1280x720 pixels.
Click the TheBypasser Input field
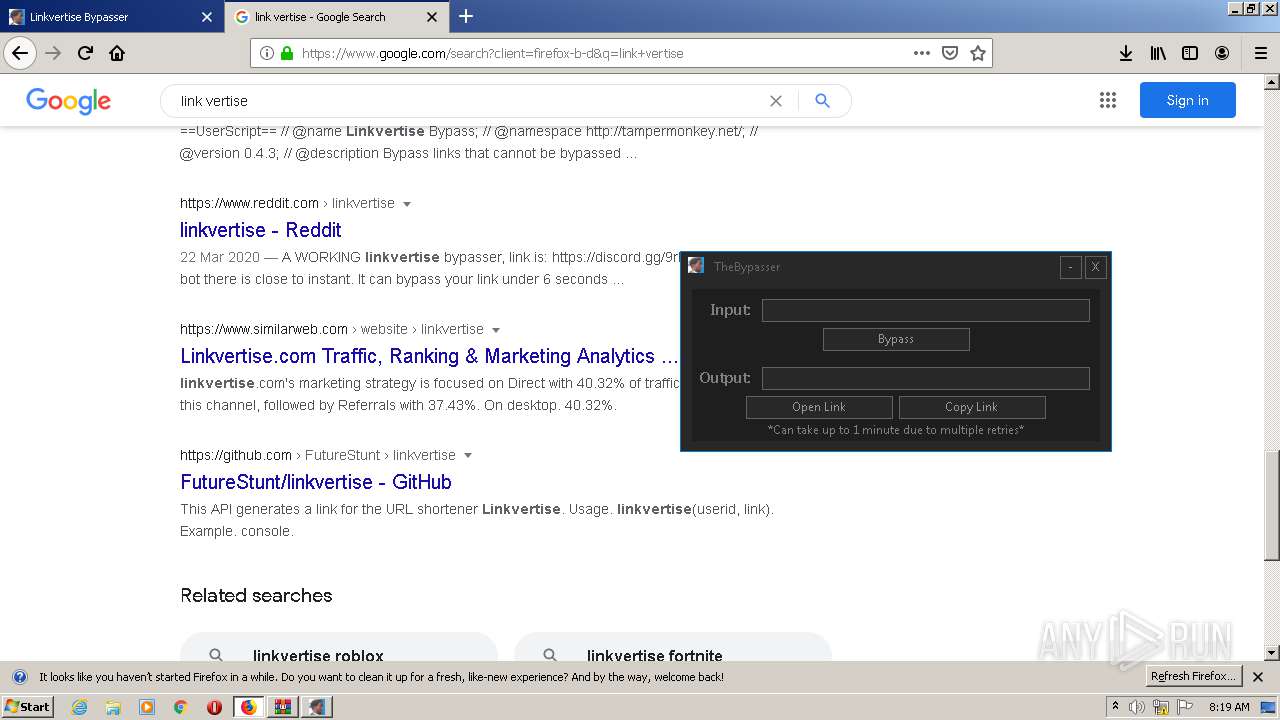point(926,311)
